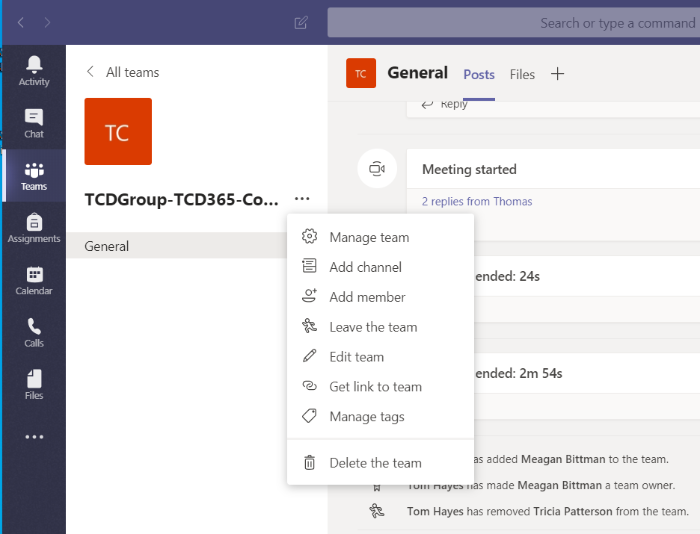Click the team's More options ellipsis
700x534 pixels.
(x=302, y=199)
